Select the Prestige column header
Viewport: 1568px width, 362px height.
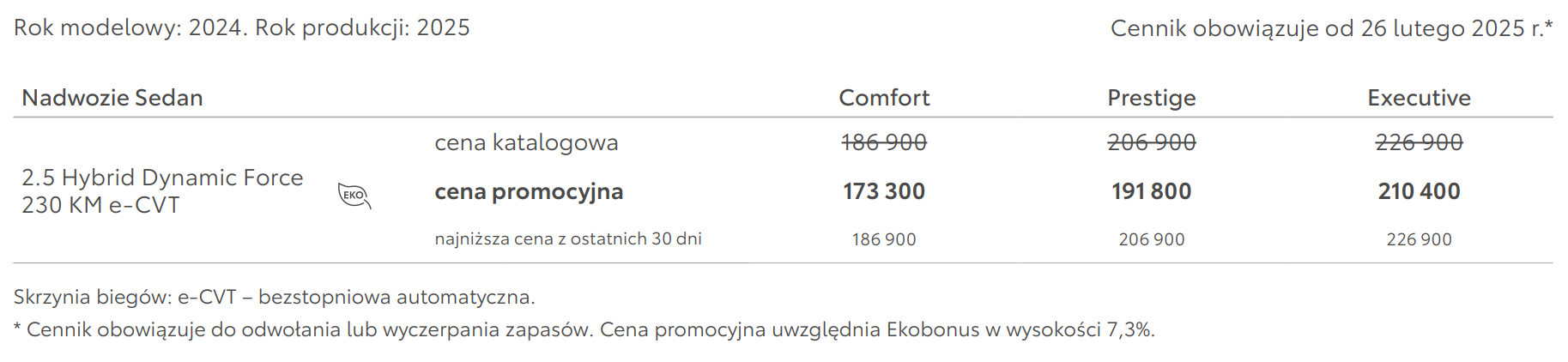[x=1151, y=98]
